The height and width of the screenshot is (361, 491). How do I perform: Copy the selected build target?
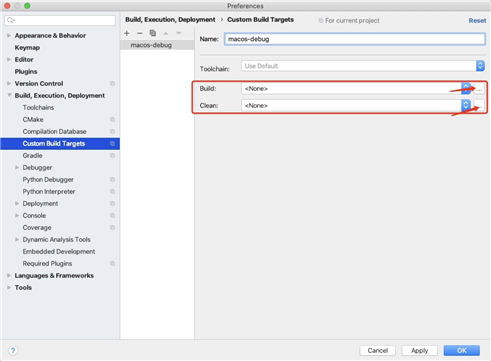[x=153, y=33]
